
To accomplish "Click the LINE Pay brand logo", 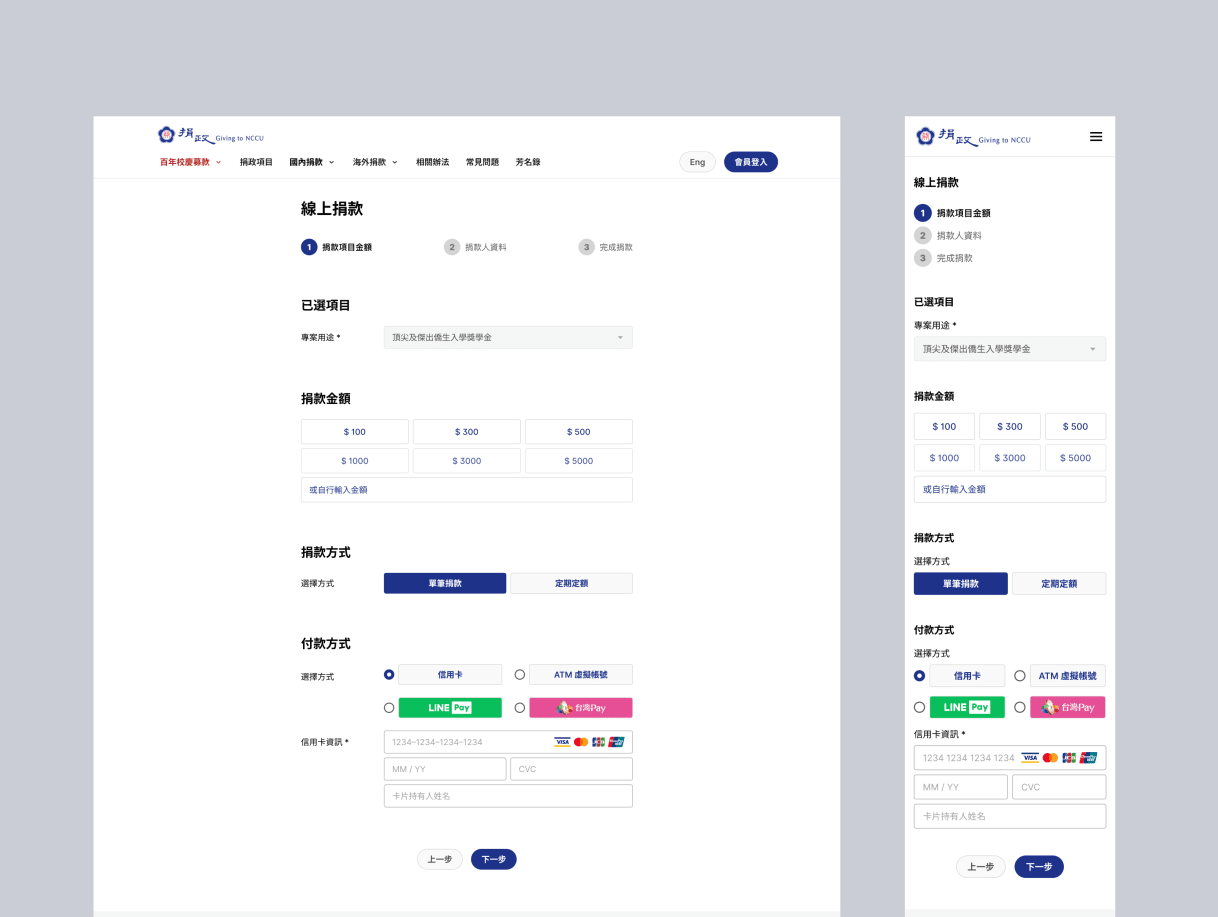I will coord(450,707).
